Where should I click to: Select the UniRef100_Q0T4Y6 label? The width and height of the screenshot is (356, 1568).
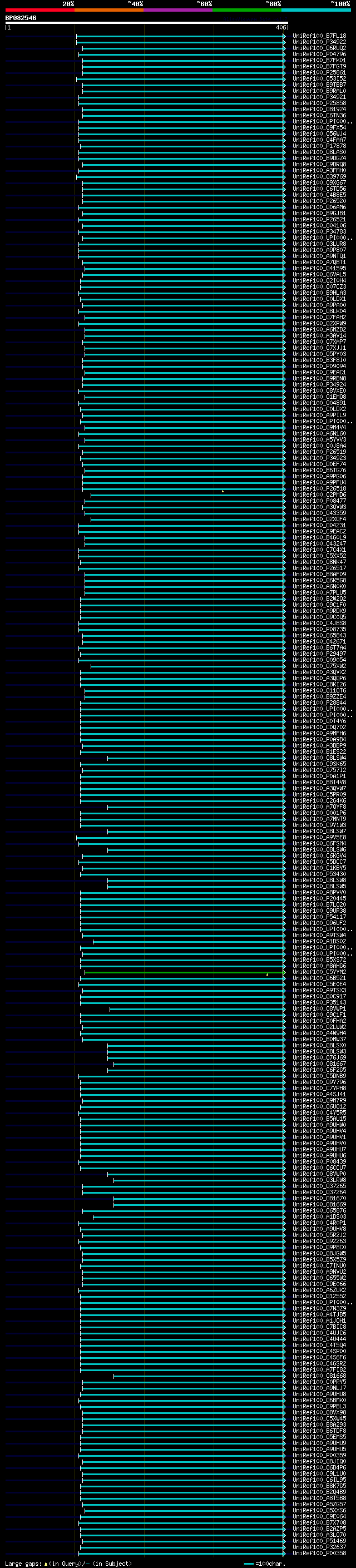click(319, 721)
